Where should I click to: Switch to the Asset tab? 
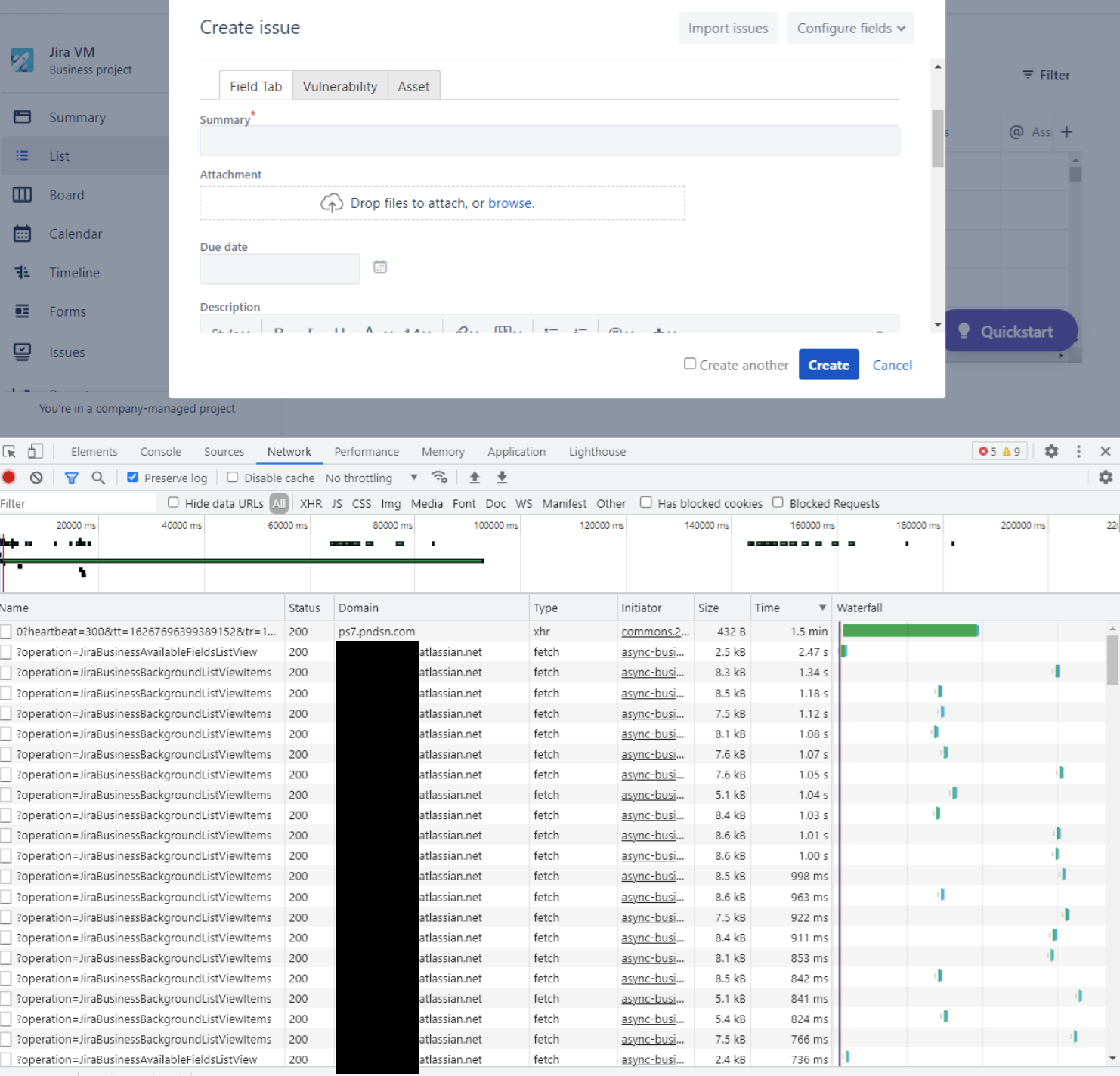(413, 86)
